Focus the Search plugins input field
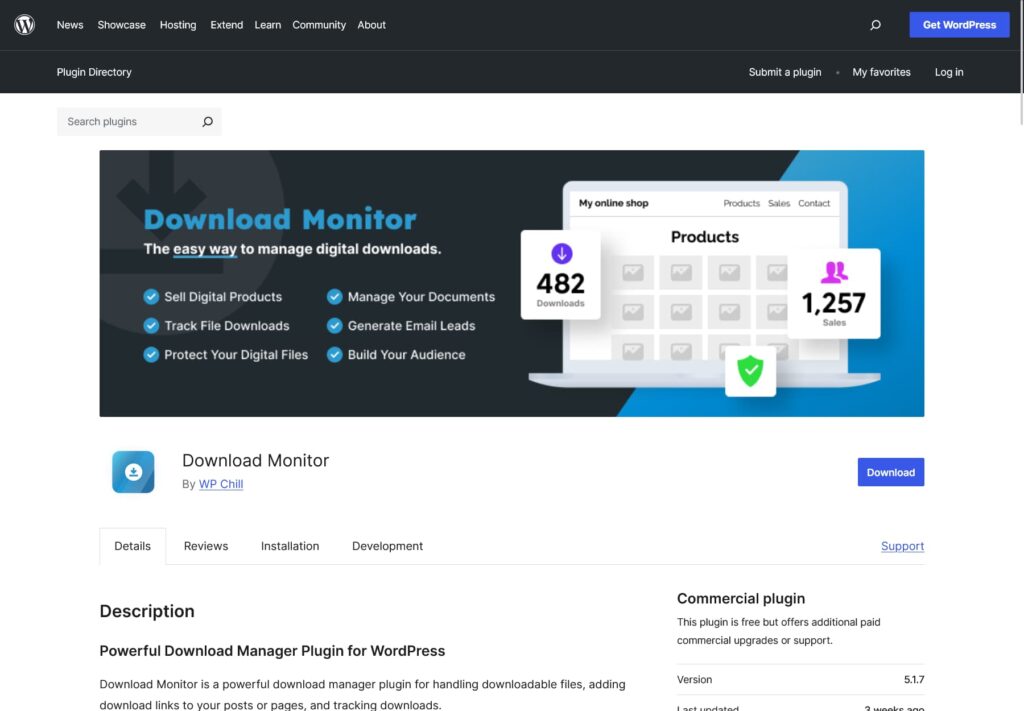The width and height of the screenshot is (1024, 711). tap(125, 122)
